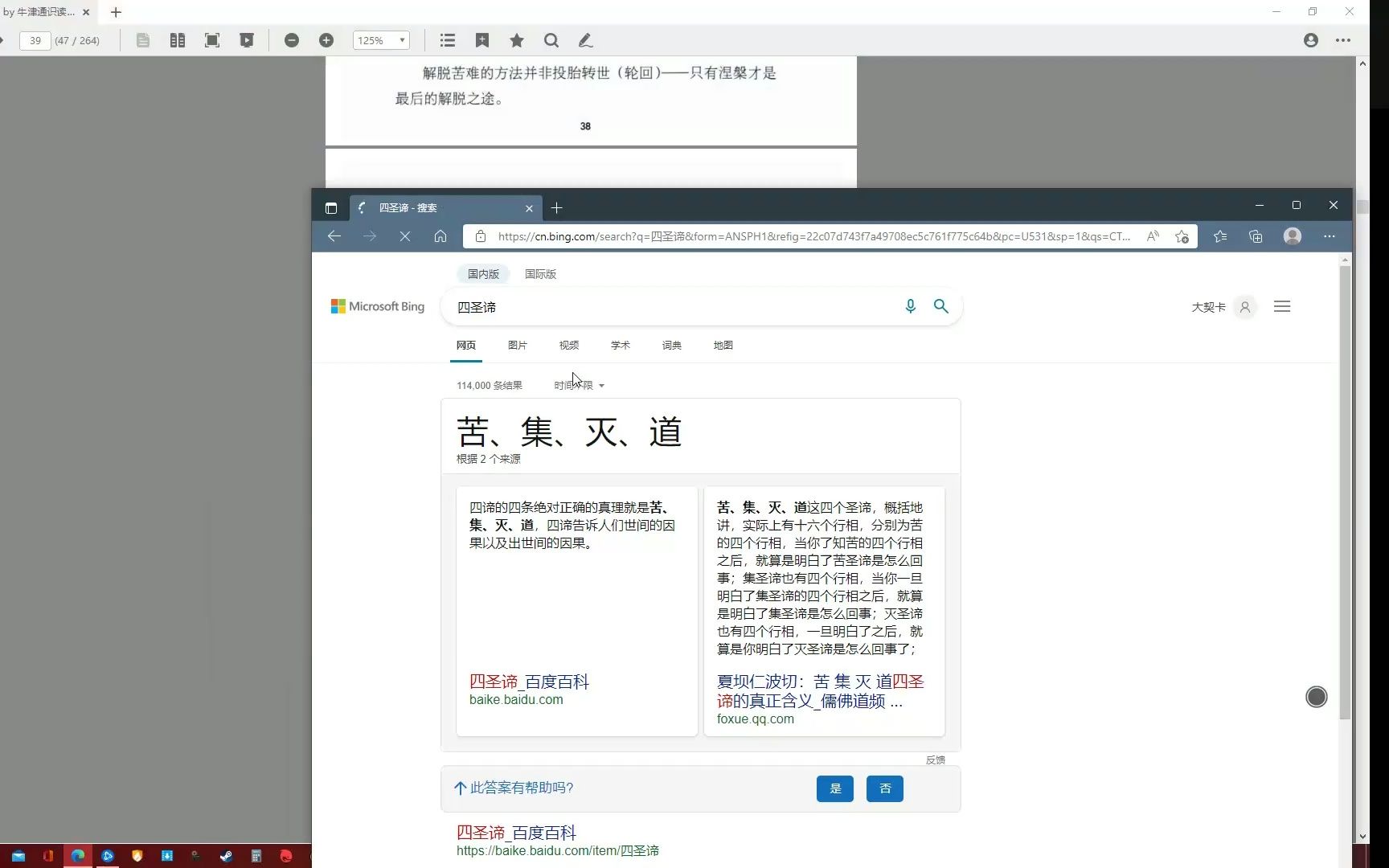Click the fit-to-screen icon in PDF toolbar
The image size is (1389, 868).
click(x=212, y=40)
